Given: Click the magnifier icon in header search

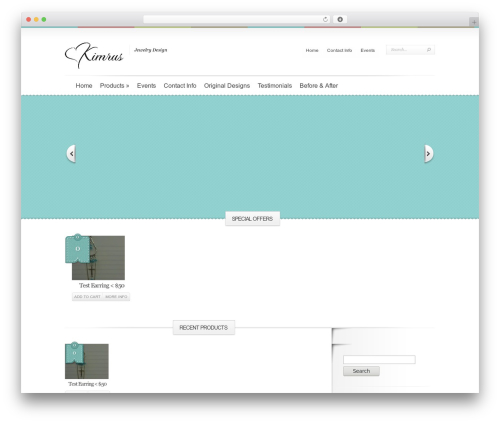Looking at the screenshot, I should [429, 50].
